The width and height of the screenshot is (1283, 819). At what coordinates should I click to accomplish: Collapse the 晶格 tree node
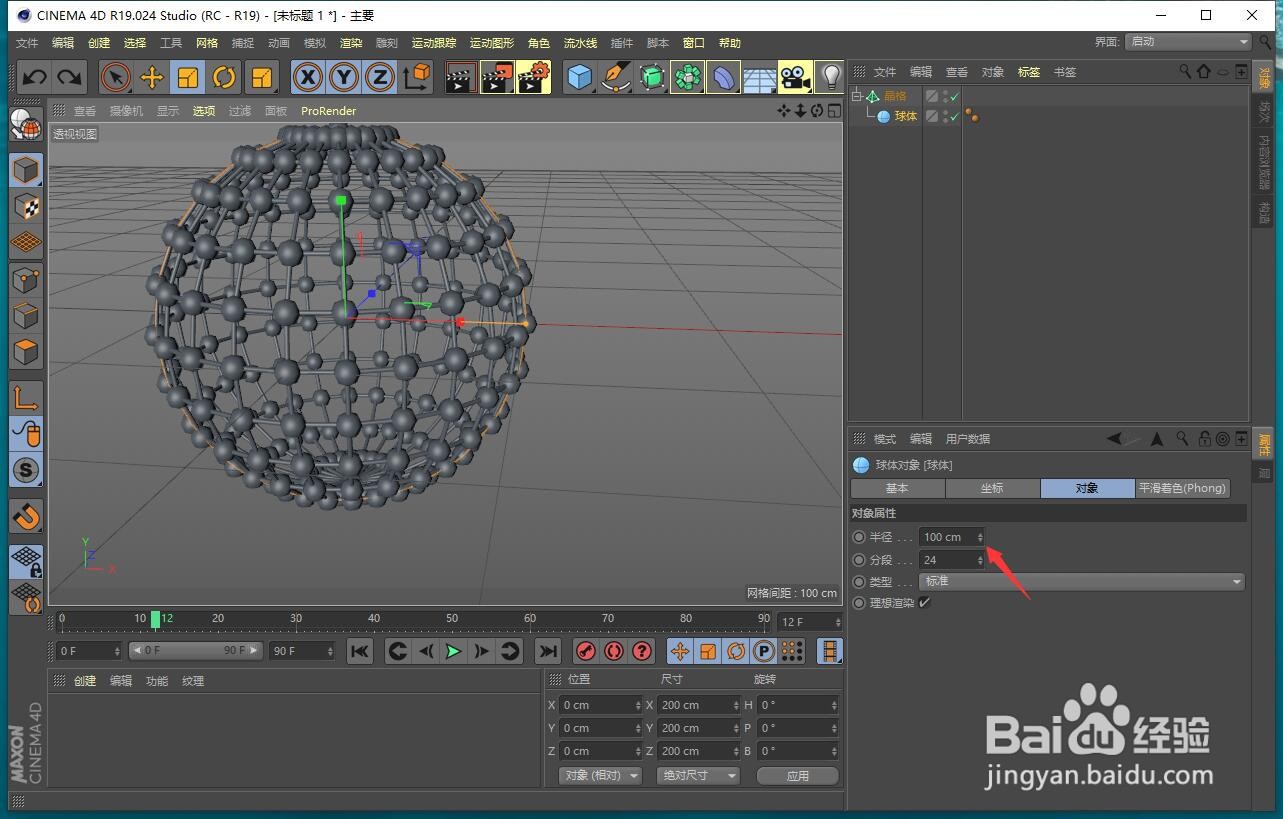point(857,96)
